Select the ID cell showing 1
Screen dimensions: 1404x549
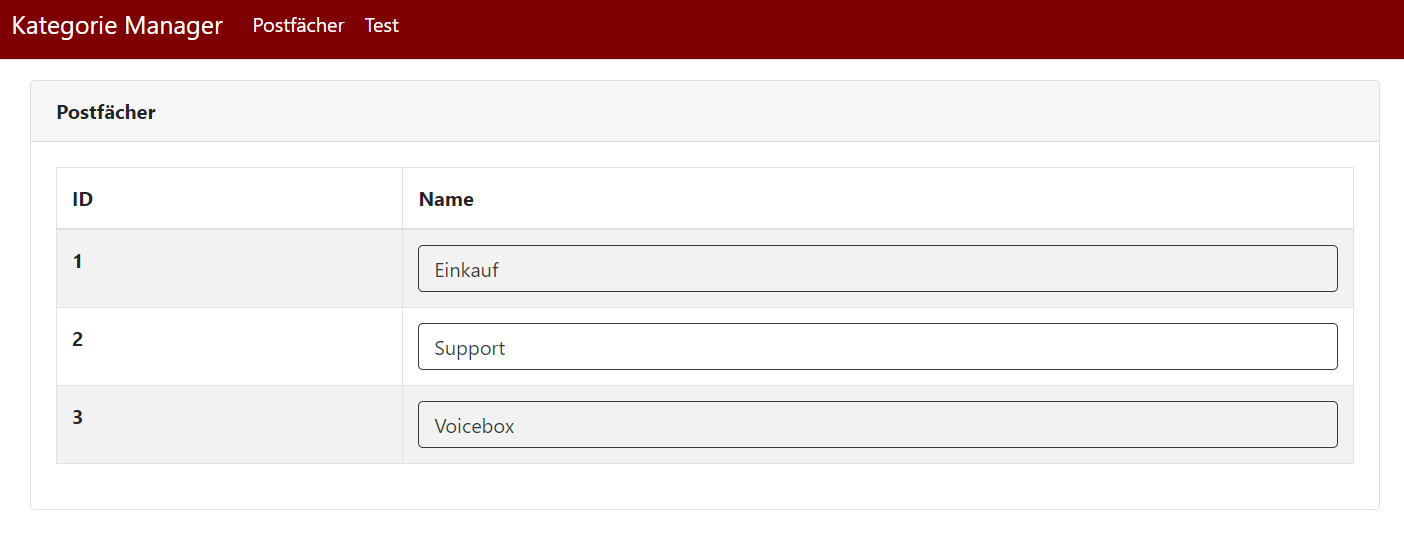(x=78, y=262)
